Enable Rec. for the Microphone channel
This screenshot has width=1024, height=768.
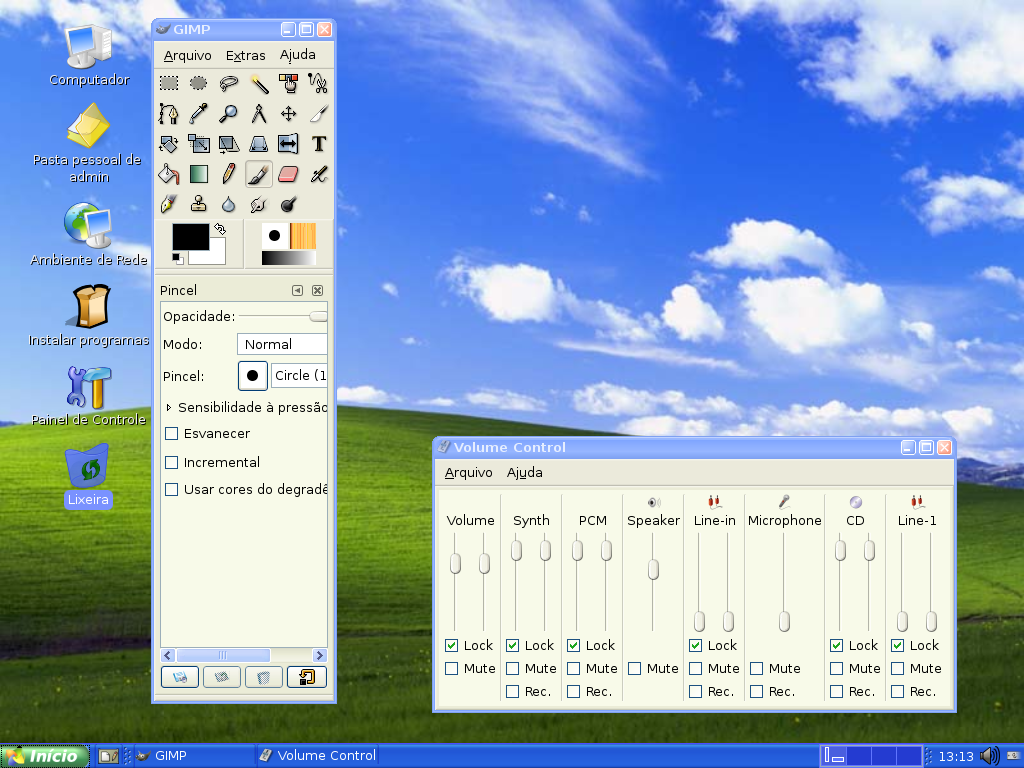(x=756, y=691)
